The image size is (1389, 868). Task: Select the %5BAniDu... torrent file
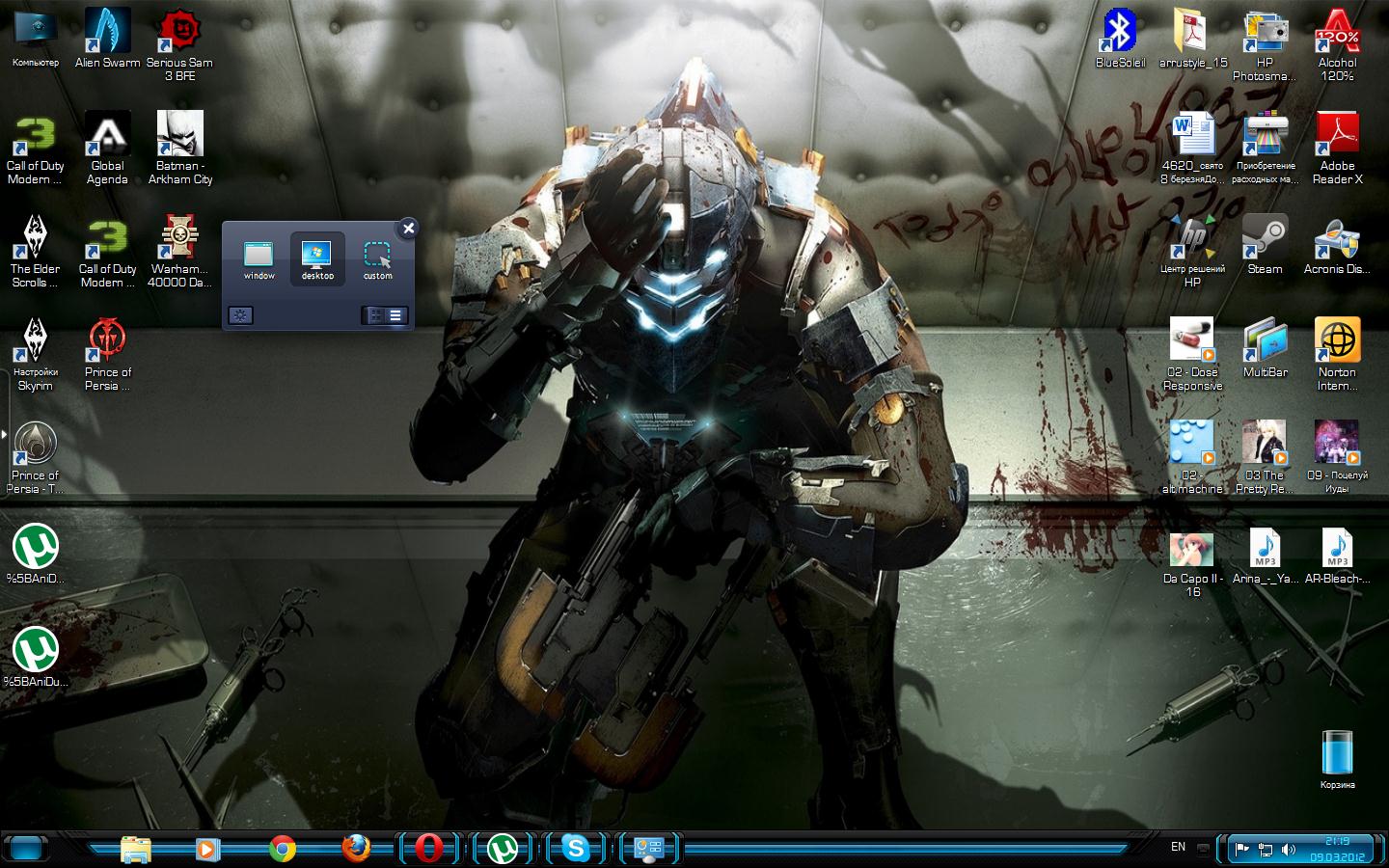click(x=35, y=658)
